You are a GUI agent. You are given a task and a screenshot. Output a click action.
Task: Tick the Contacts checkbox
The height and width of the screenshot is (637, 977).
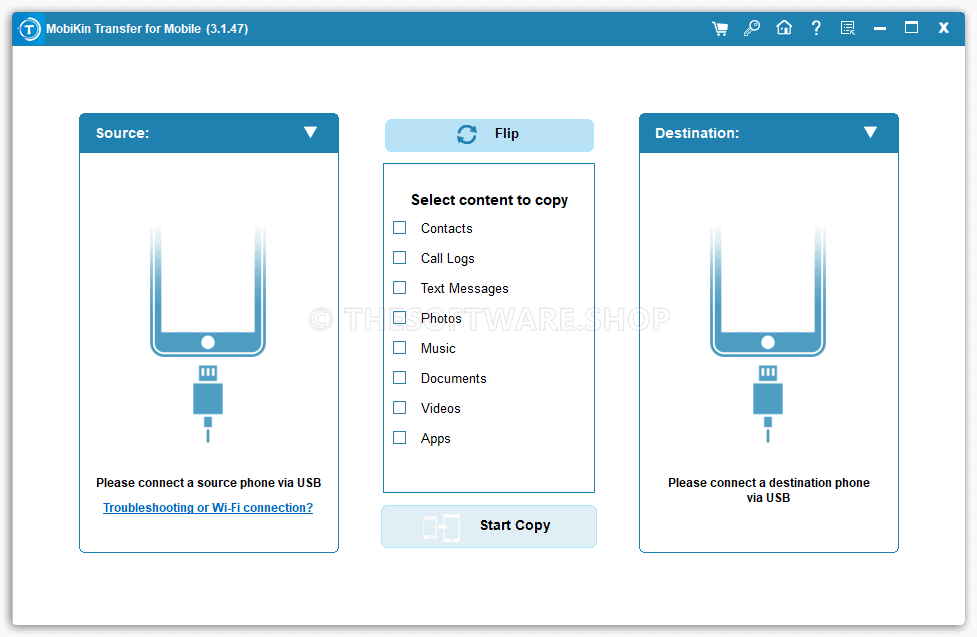click(x=399, y=228)
